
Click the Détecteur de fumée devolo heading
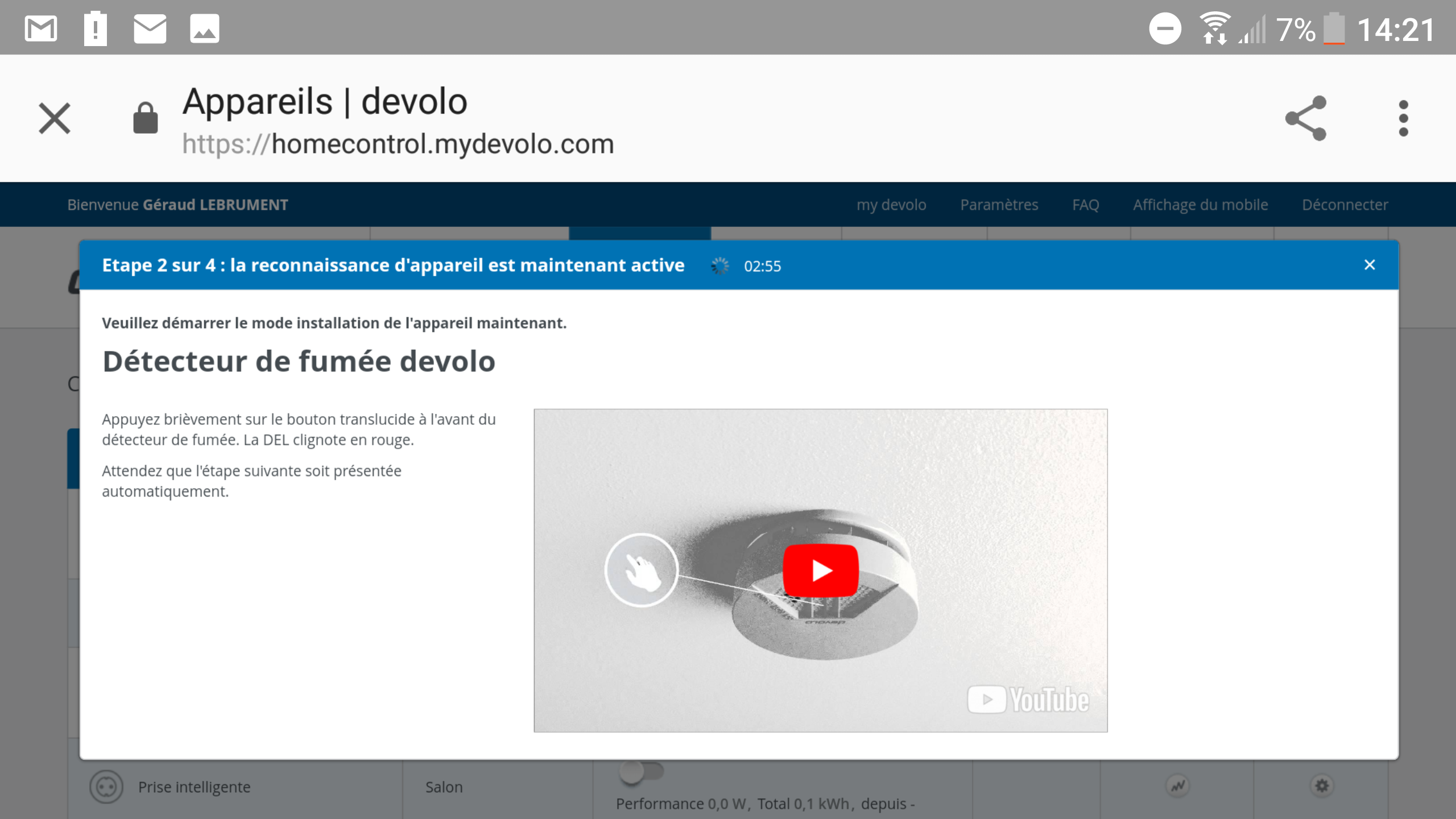299,362
